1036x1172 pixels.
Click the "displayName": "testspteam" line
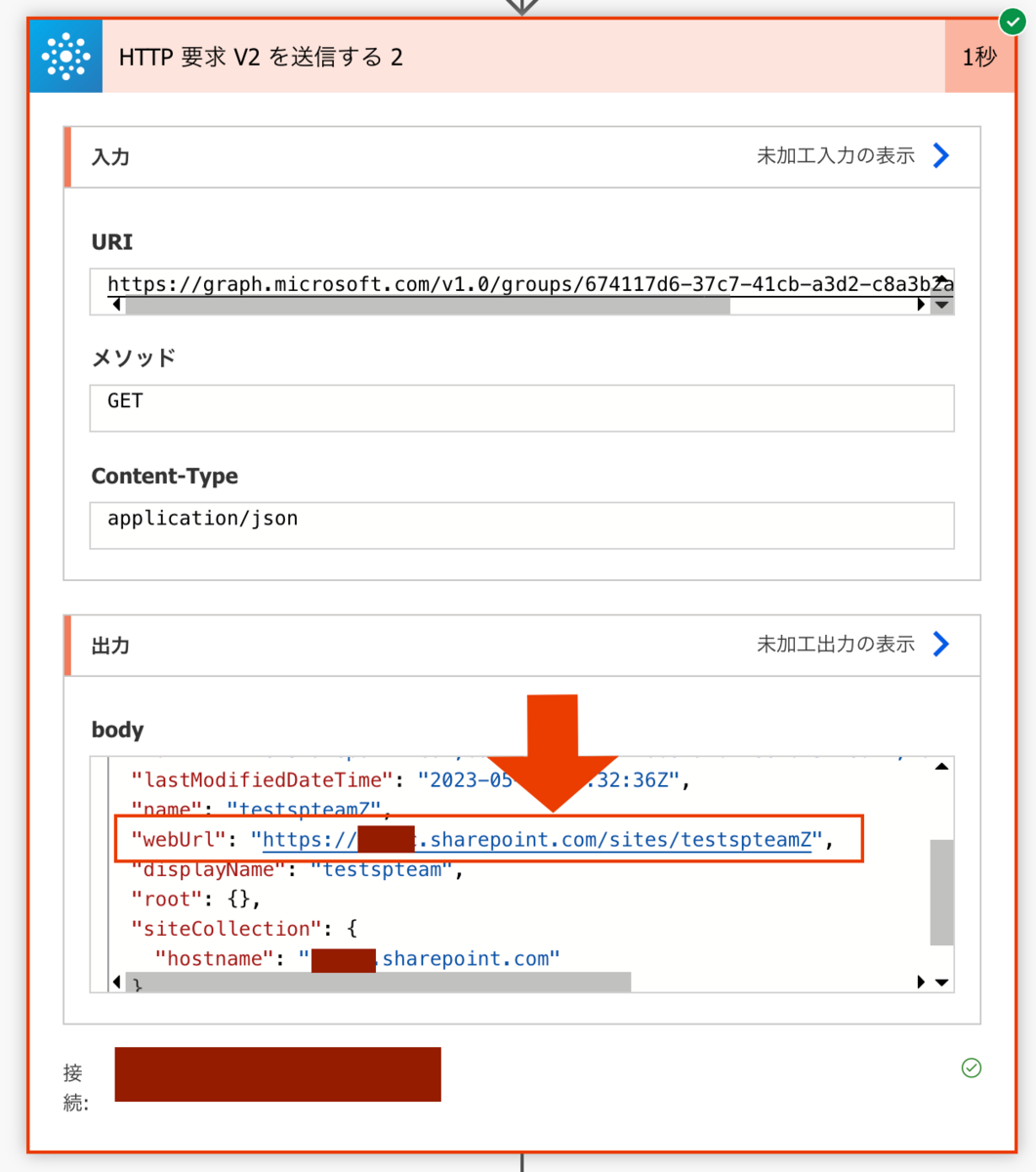pos(297,869)
